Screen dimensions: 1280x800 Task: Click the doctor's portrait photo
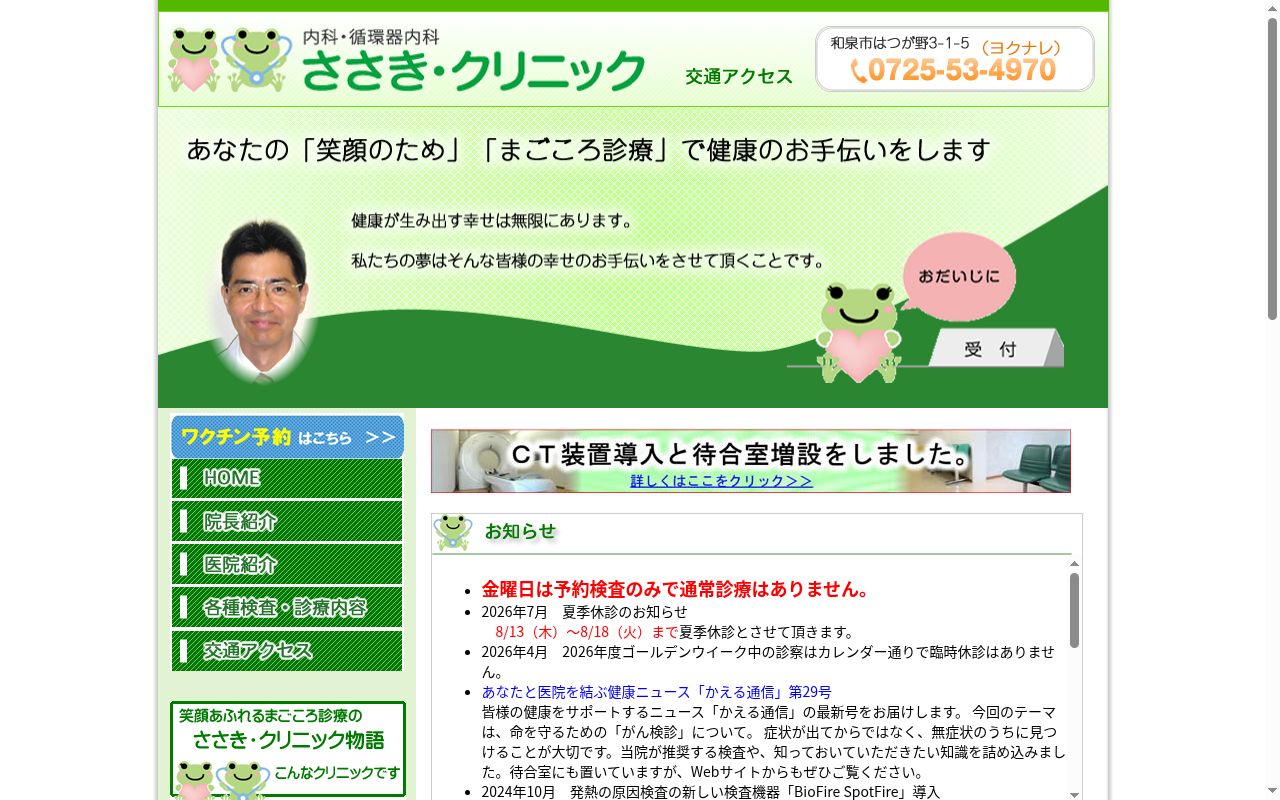(x=263, y=300)
